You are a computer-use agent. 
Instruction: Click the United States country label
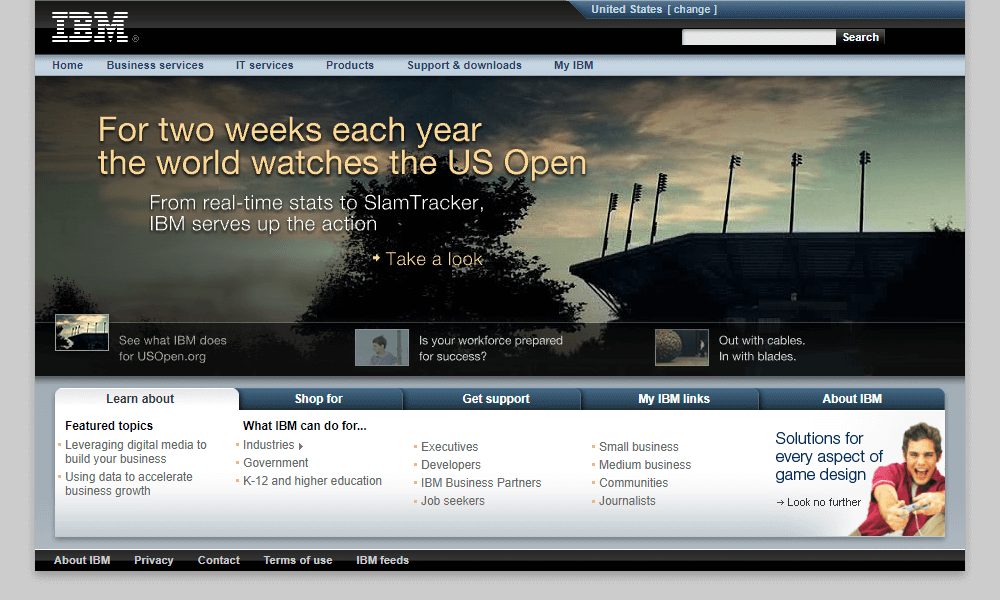626,10
